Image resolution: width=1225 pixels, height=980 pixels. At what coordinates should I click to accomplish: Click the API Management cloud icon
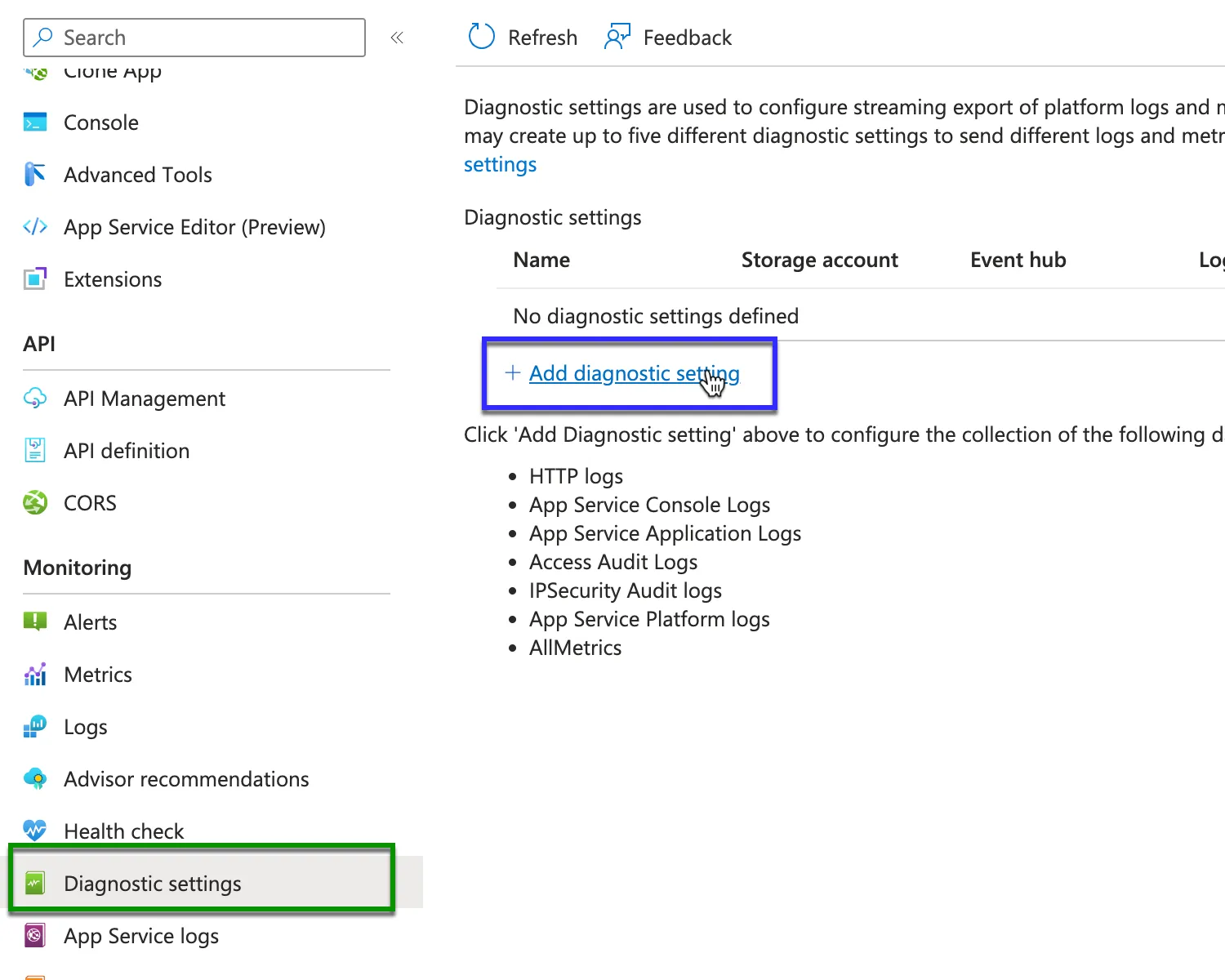tap(35, 399)
